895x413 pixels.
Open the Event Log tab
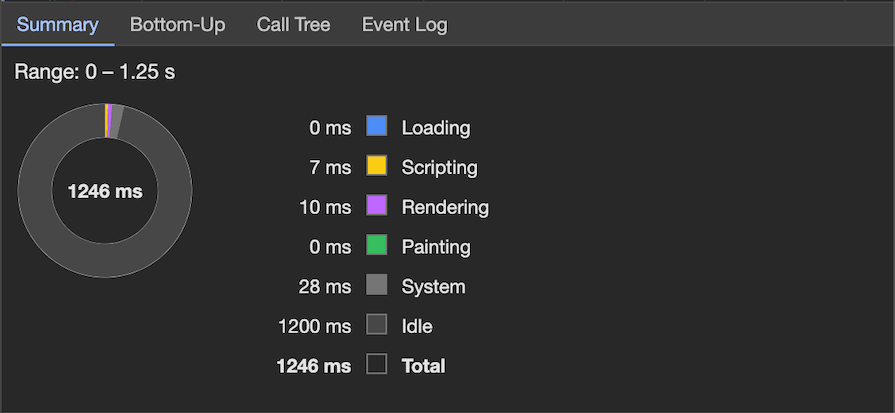pyautogui.click(x=404, y=24)
